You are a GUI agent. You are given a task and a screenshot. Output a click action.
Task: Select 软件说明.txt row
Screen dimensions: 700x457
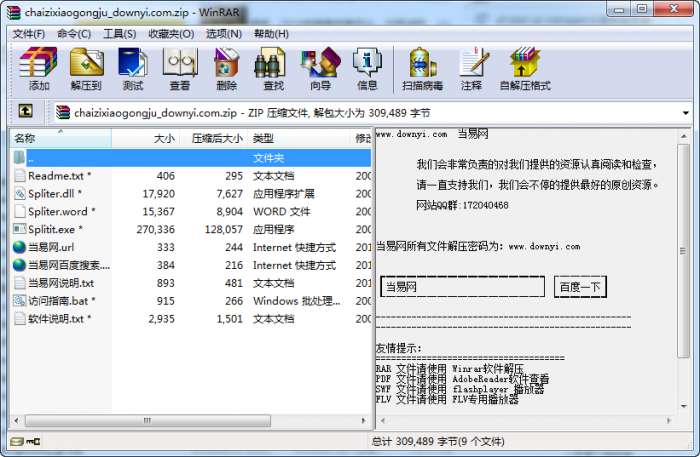[191, 319]
